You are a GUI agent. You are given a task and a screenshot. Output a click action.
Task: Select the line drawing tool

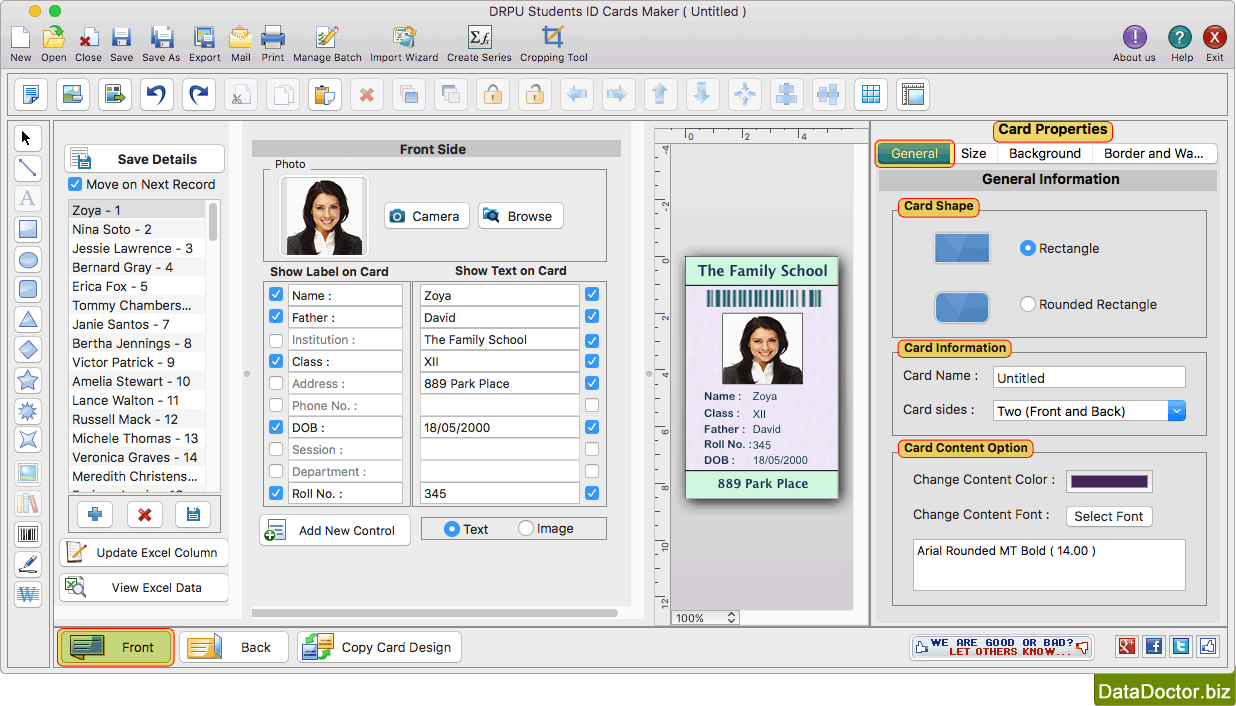(28, 168)
